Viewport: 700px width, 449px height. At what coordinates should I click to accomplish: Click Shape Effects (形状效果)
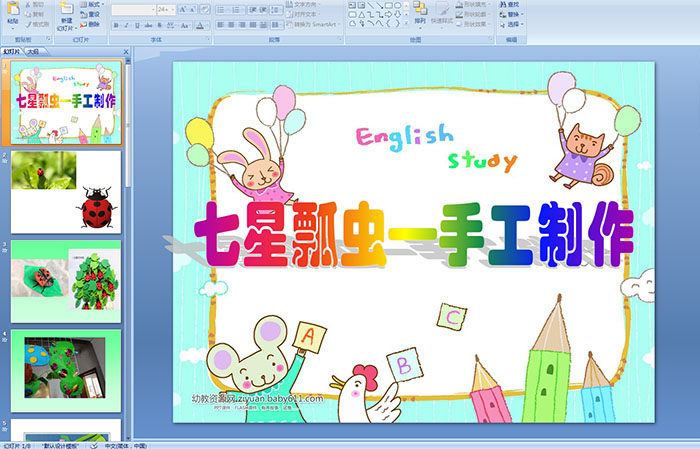473,24
